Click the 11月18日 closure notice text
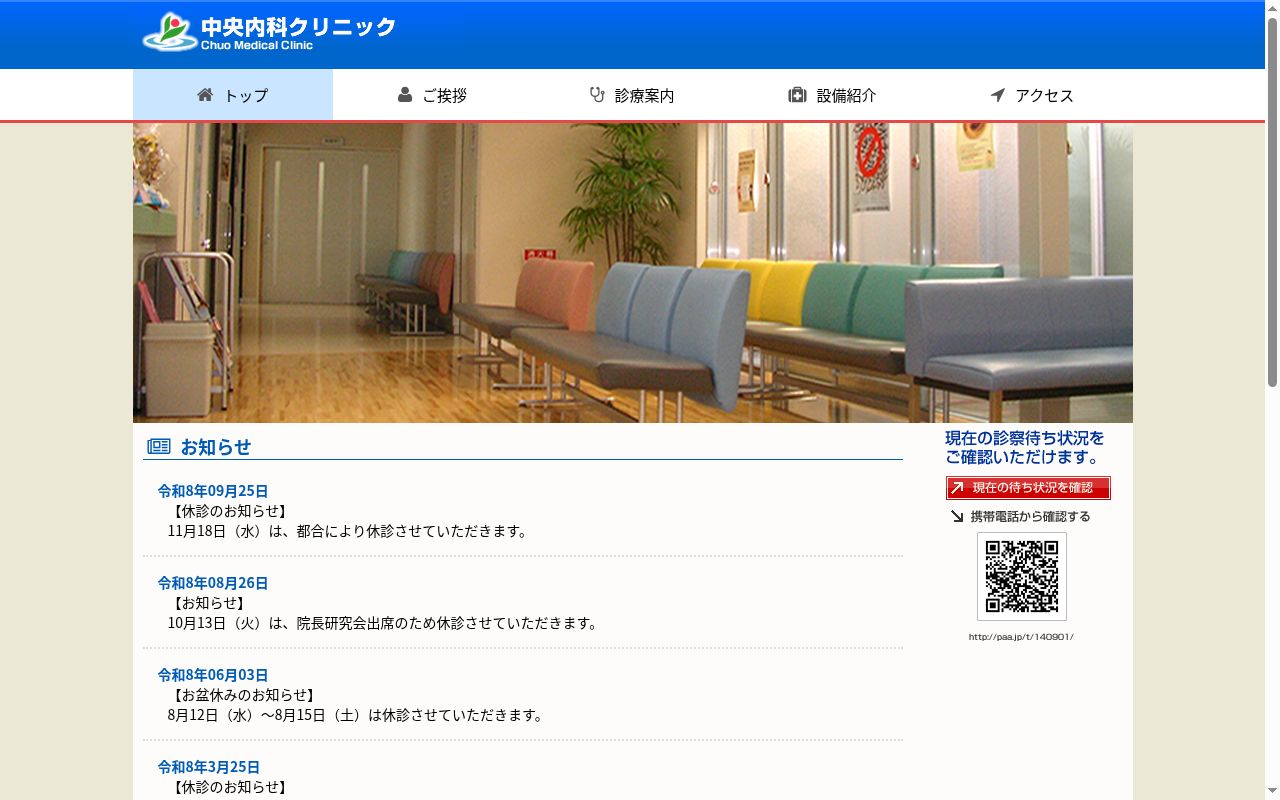The height and width of the screenshot is (800, 1280). (348, 531)
